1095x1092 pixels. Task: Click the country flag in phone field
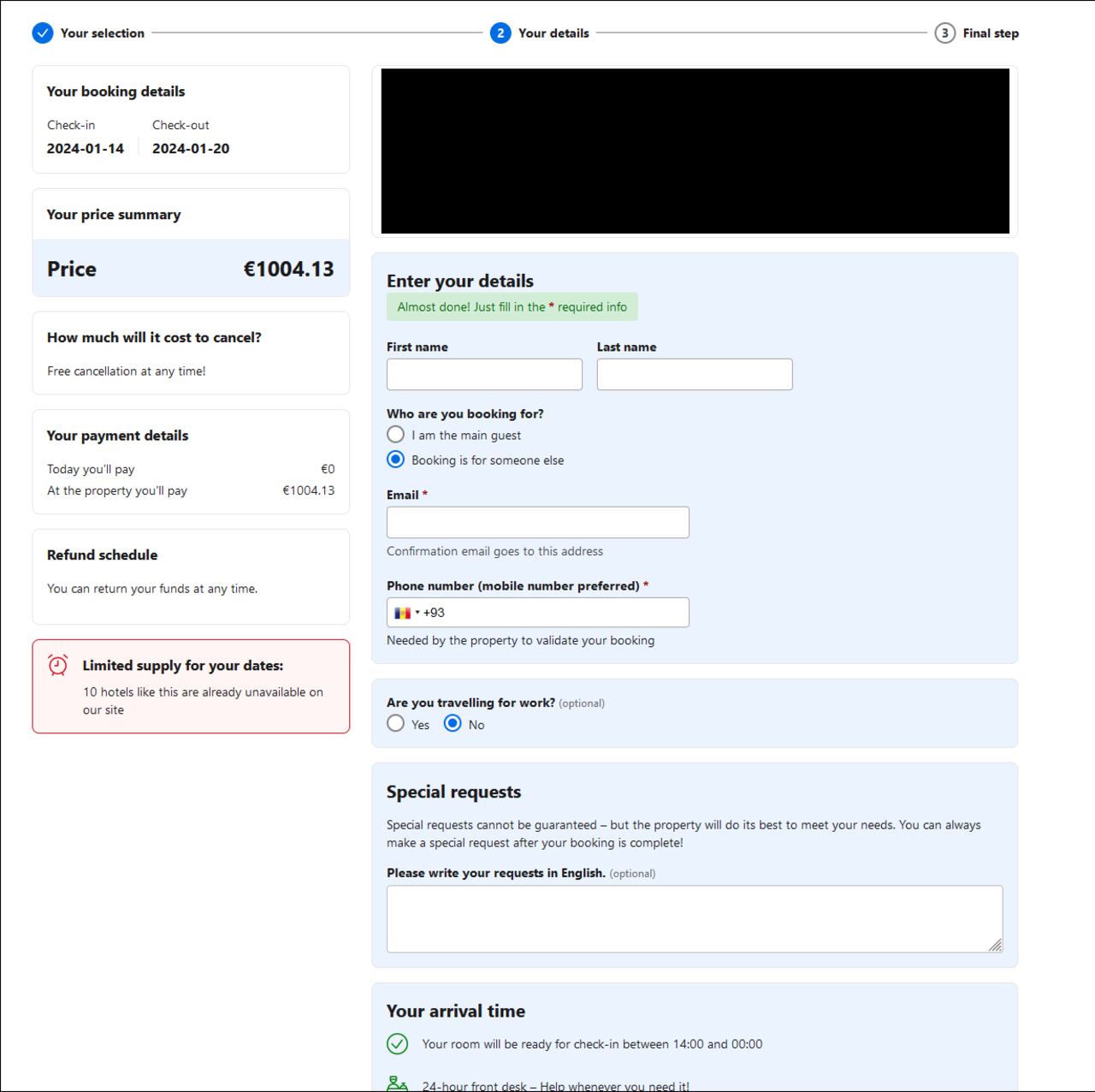click(402, 613)
